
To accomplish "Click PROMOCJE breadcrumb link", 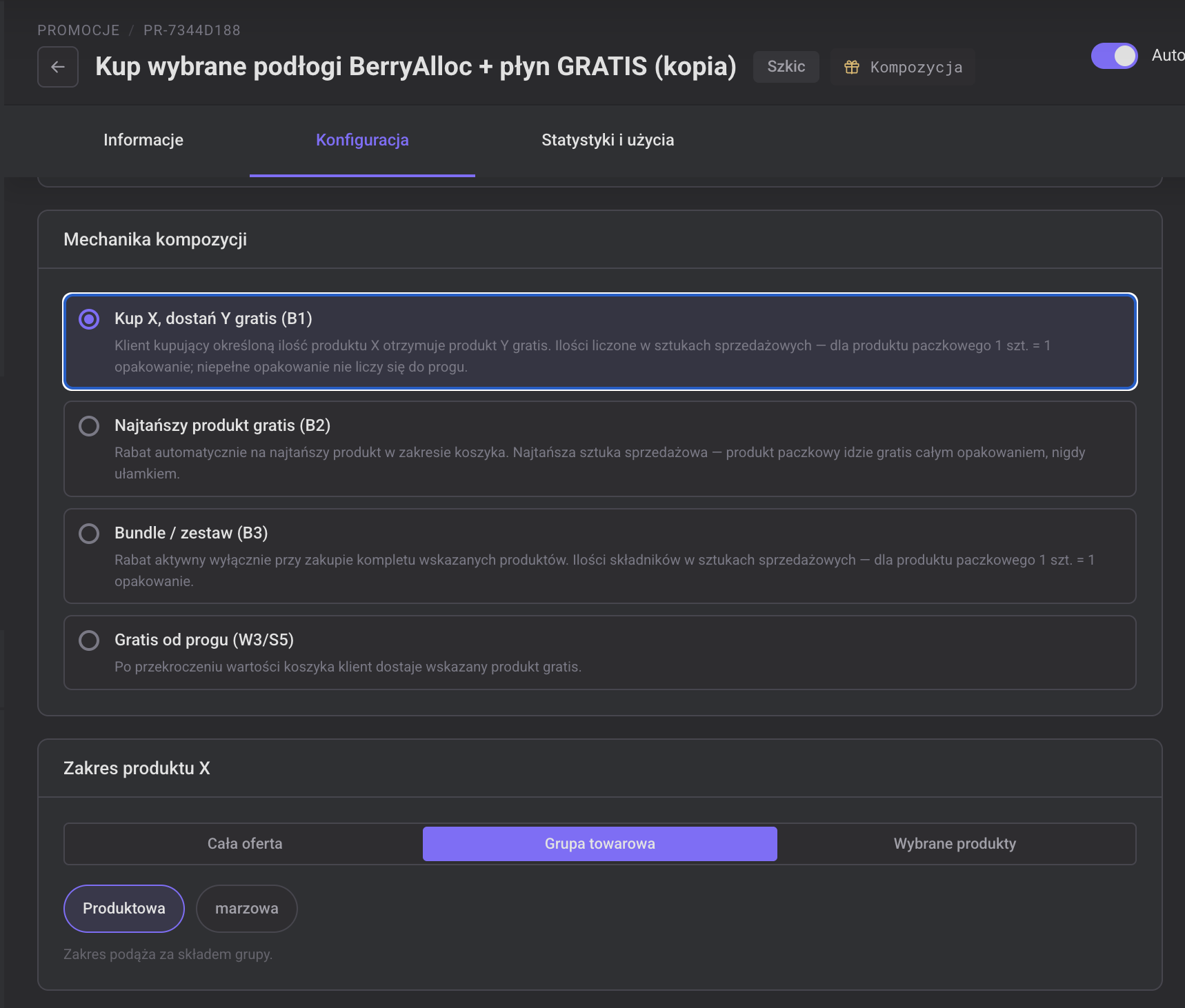I will tap(79, 30).
